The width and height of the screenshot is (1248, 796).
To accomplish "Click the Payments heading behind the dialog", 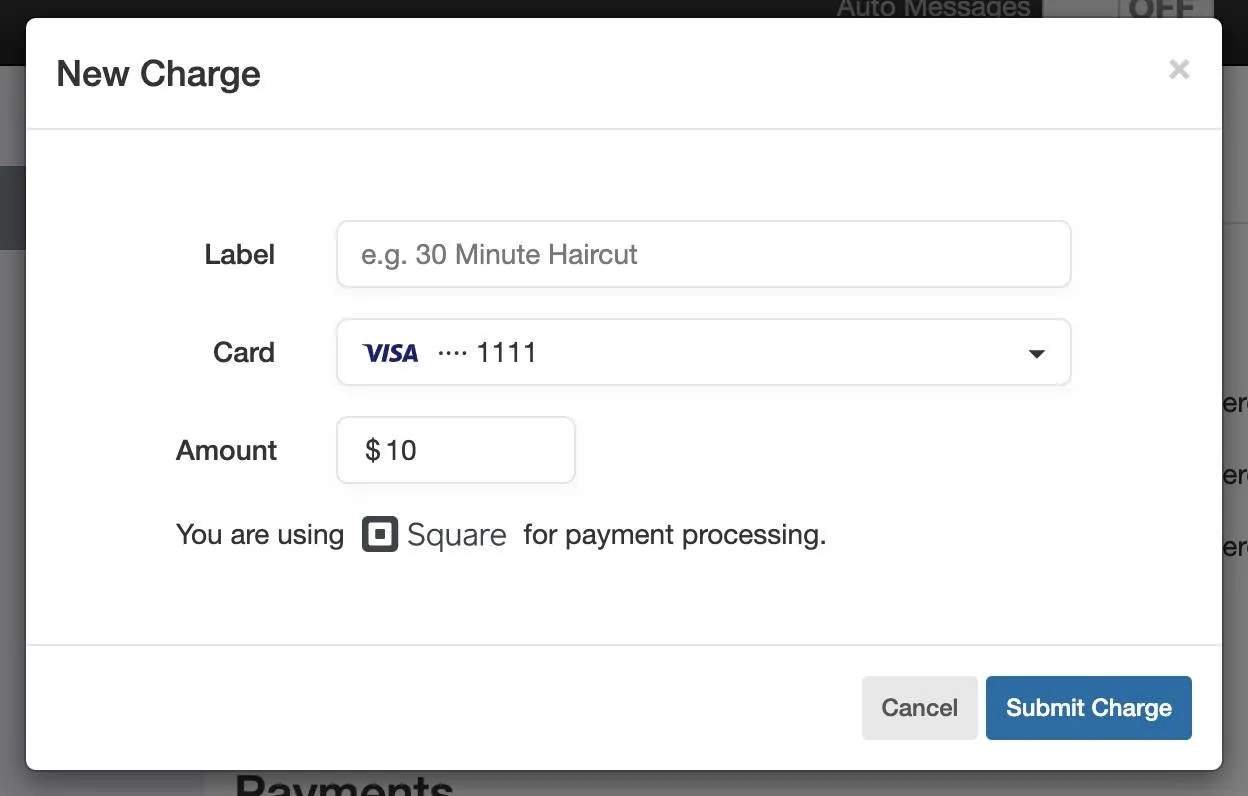I will (x=344, y=786).
